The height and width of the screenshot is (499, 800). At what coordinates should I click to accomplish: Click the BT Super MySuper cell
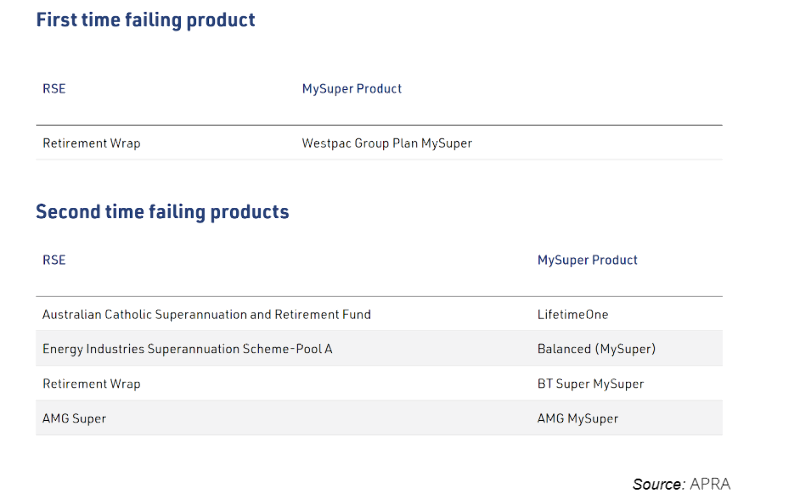590,384
